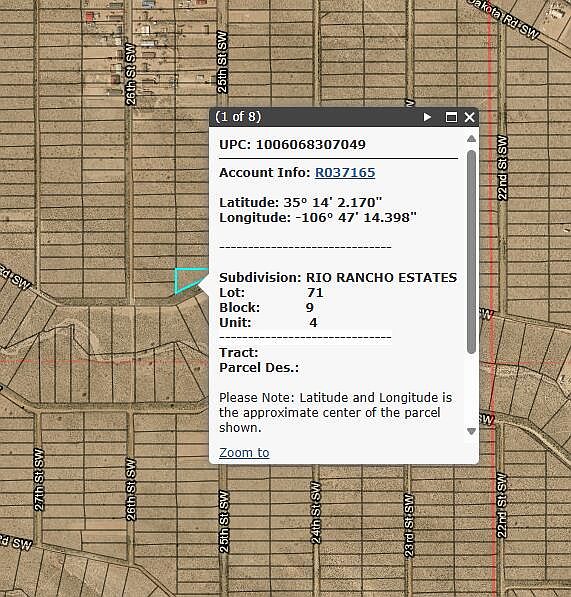Click the Block 9 row
The image size is (571, 597).
point(266,307)
